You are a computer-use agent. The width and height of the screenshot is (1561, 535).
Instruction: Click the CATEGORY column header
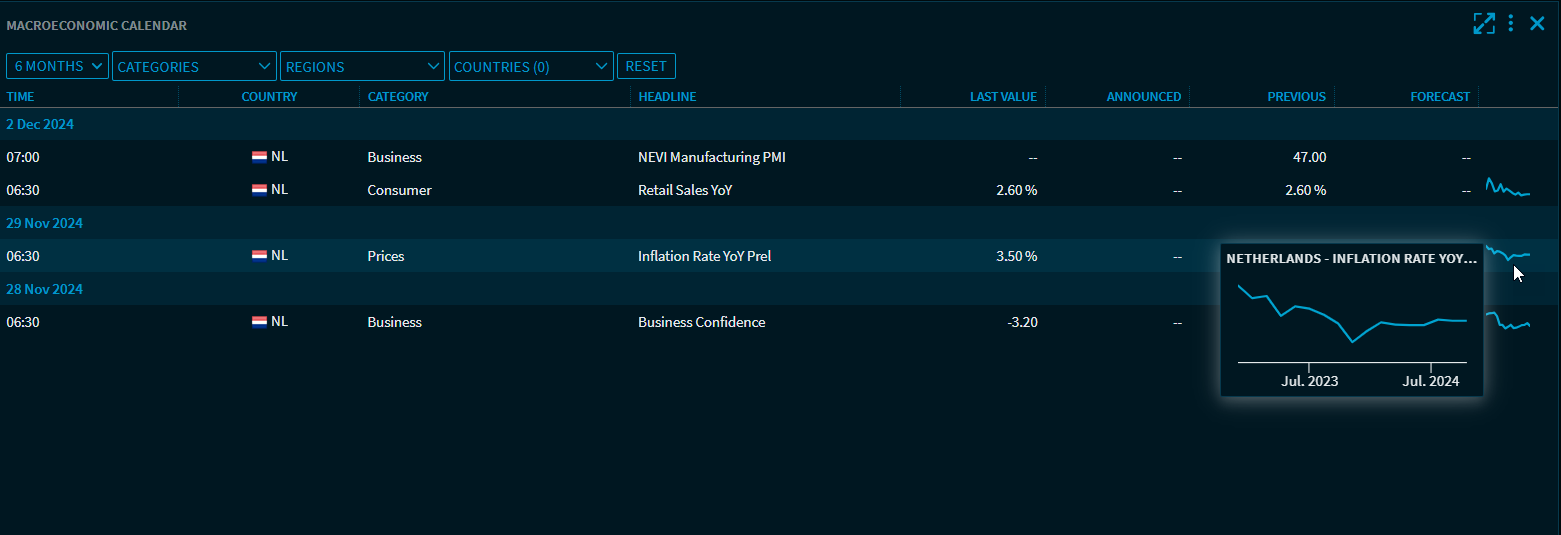pyautogui.click(x=398, y=97)
